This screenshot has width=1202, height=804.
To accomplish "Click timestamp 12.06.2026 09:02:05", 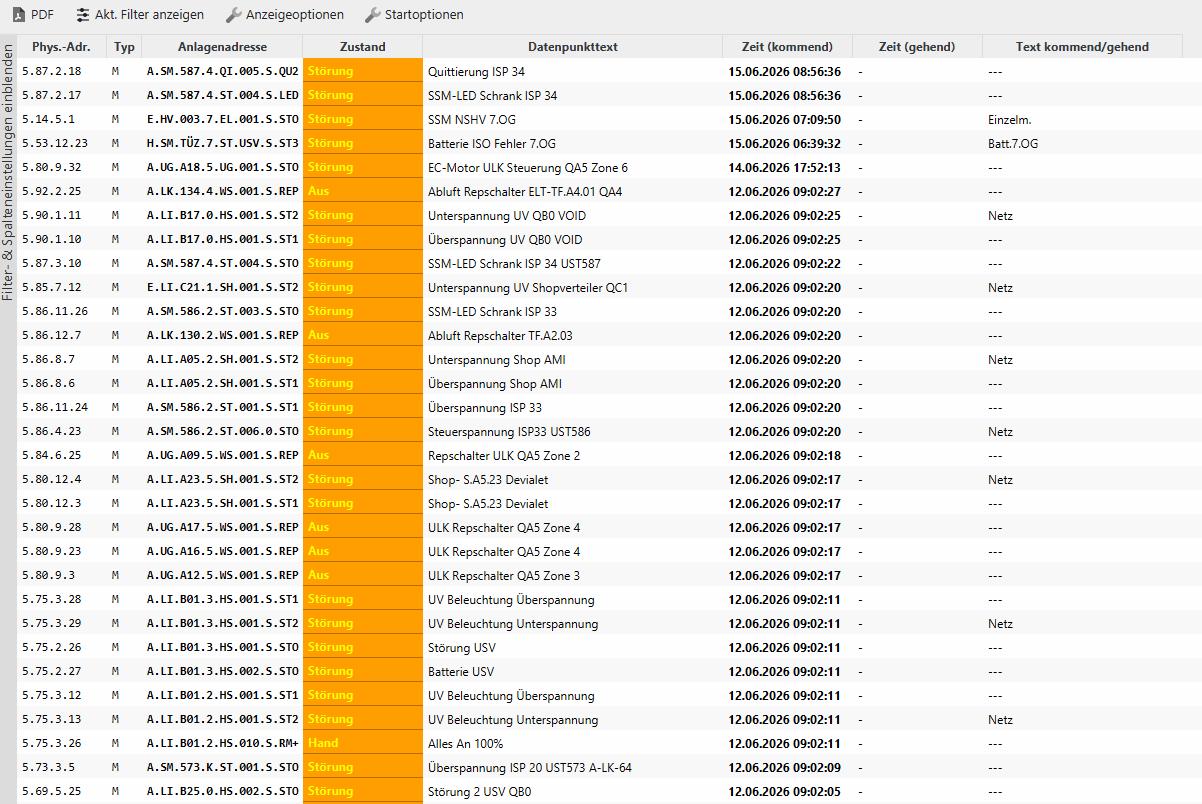I will (x=784, y=791).
